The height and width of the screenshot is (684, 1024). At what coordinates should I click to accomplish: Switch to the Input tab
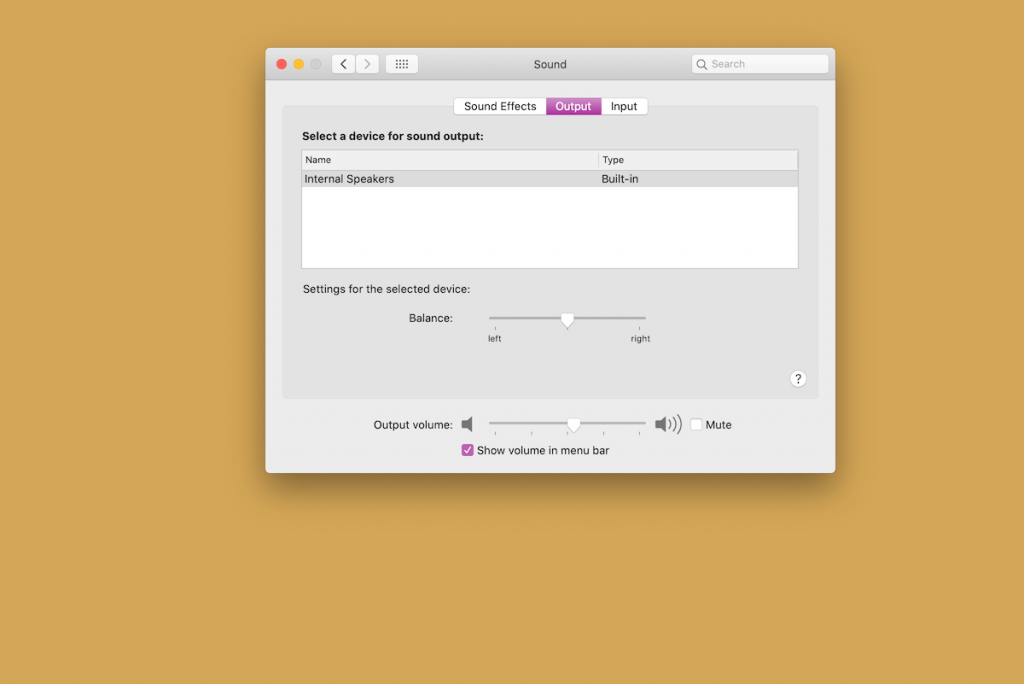[x=623, y=106]
